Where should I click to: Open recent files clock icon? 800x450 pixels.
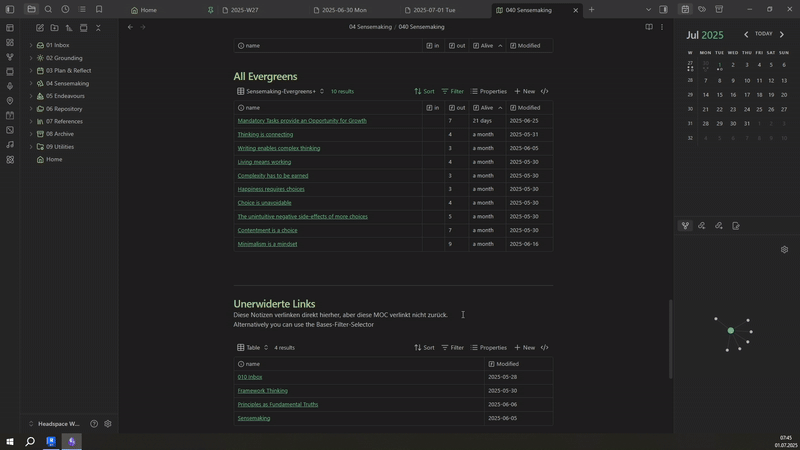(65, 10)
